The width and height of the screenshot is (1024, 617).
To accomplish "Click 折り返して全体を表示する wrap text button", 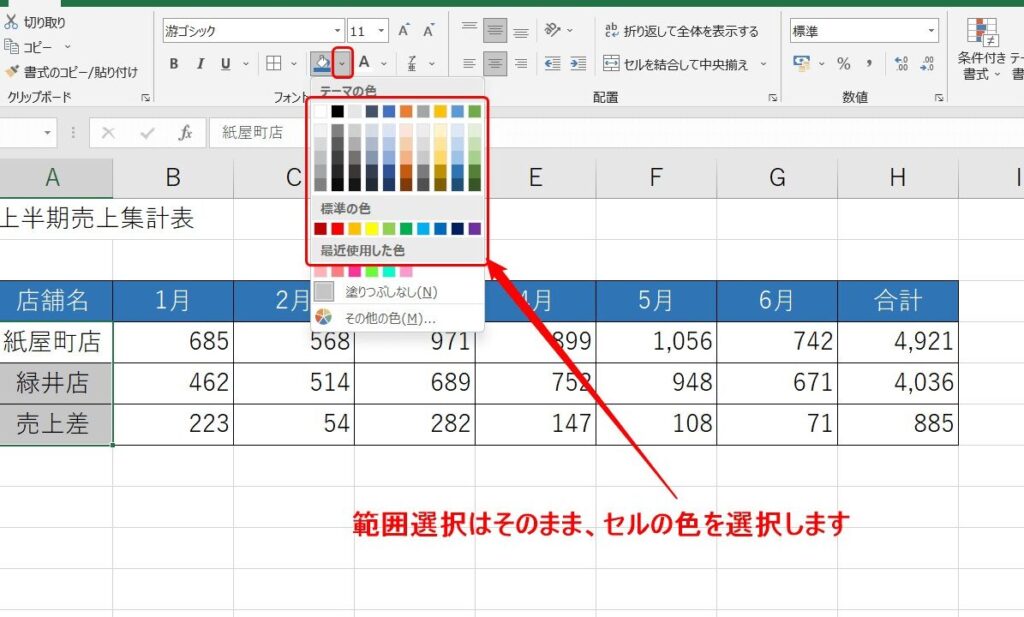I will pos(681,31).
